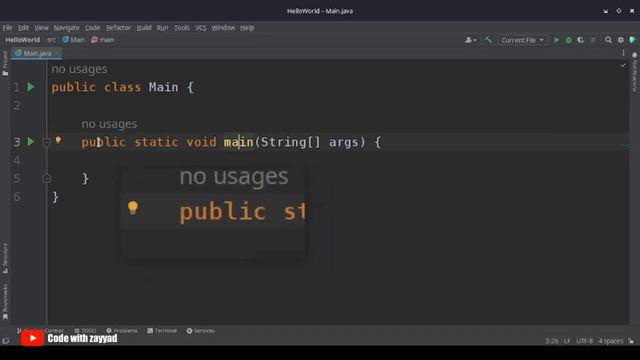Select the Main.java editor tab
The width and height of the screenshot is (640, 360).
[37, 53]
